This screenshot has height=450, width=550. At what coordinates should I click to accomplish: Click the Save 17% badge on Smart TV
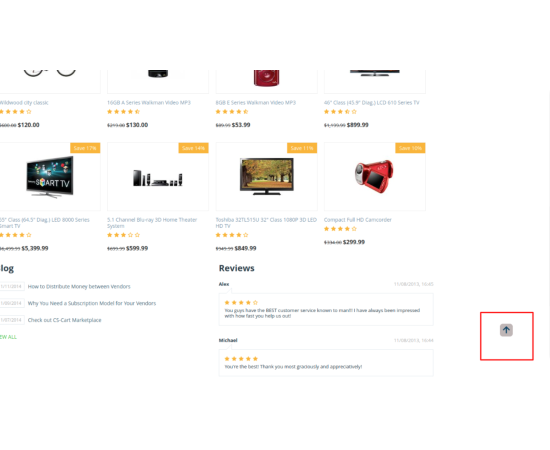click(85, 148)
